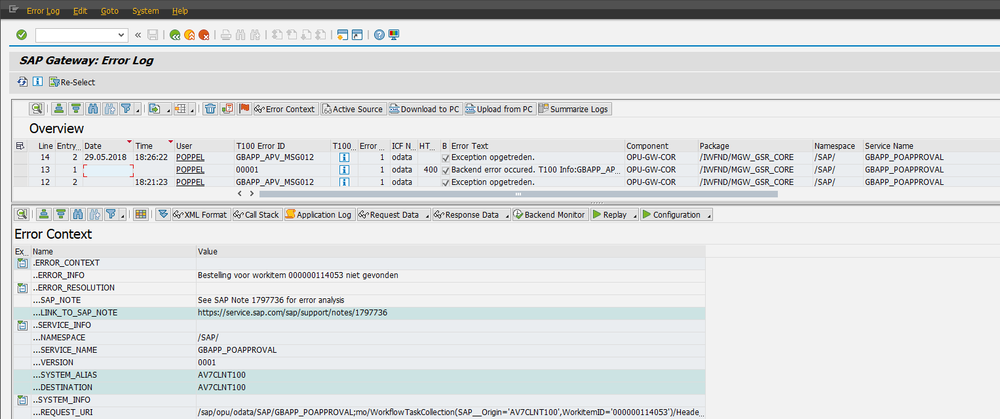The image size is (1000, 419).
Task: Click the Call Stack button
Action: click(x=256, y=215)
